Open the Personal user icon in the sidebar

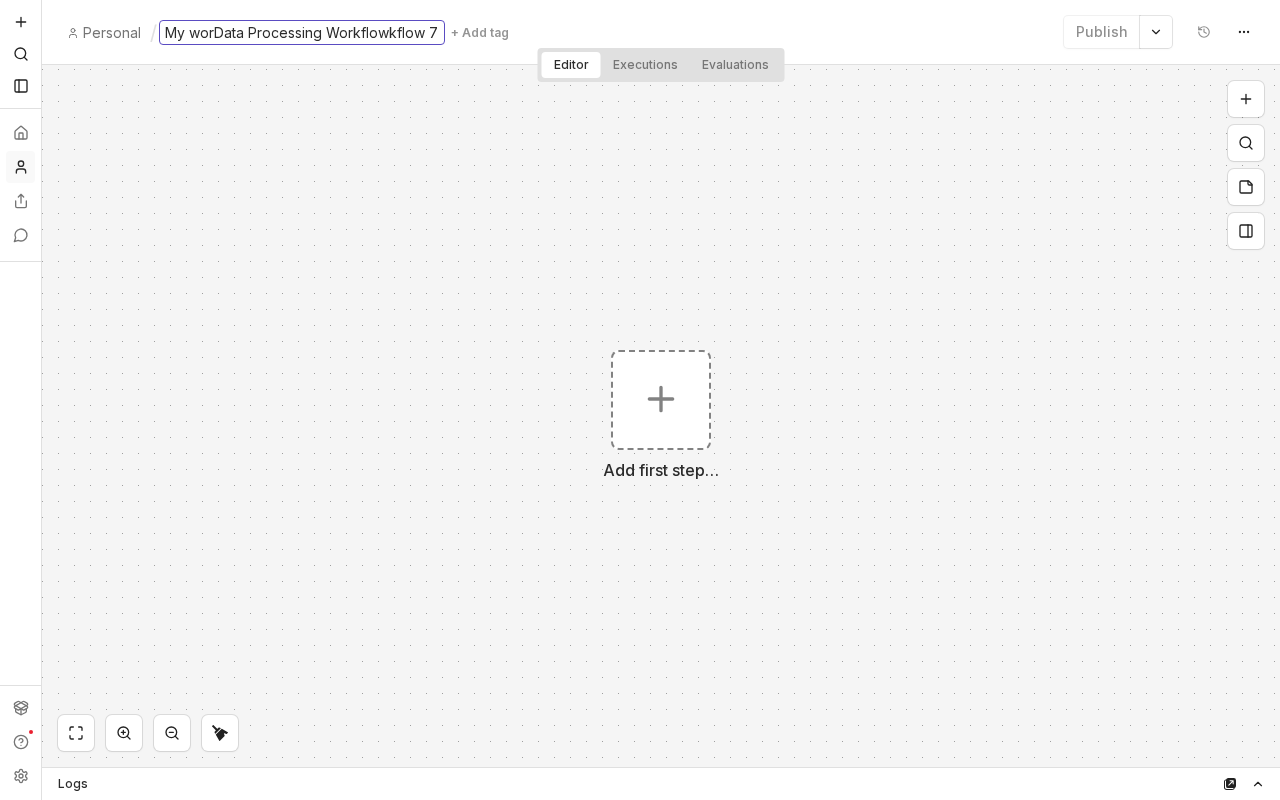point(21,167)
